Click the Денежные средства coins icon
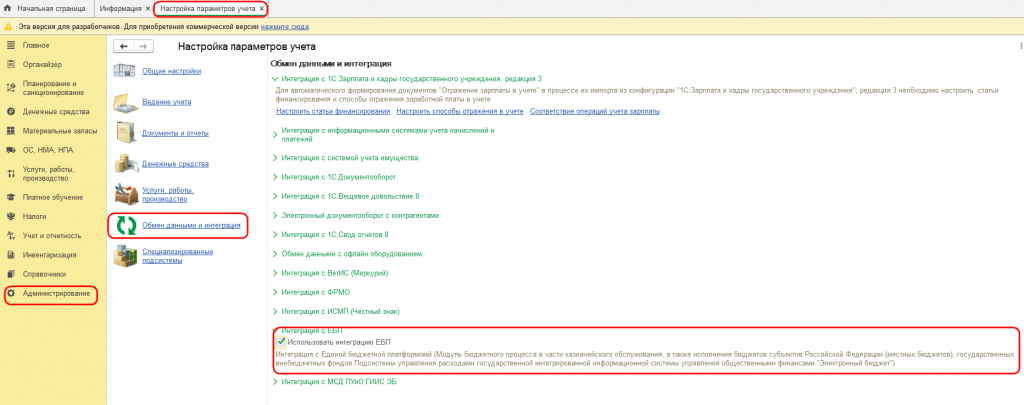 (x=124, y=164)
